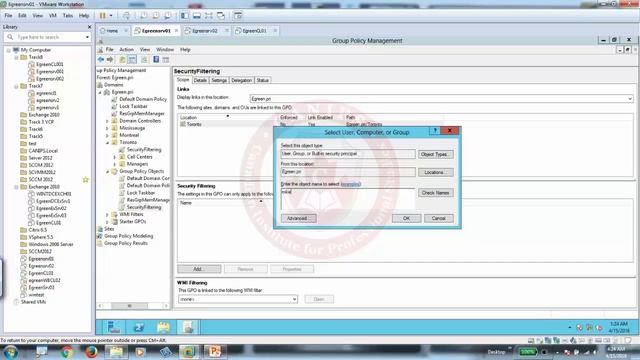
Task: Click the GPMC refresh toolbar icon
Action: [144, 60]
